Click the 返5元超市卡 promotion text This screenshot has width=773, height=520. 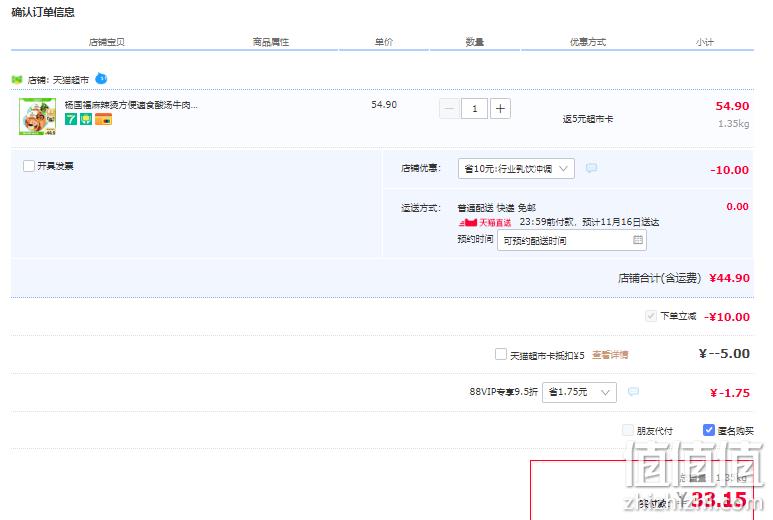(588, 119)
